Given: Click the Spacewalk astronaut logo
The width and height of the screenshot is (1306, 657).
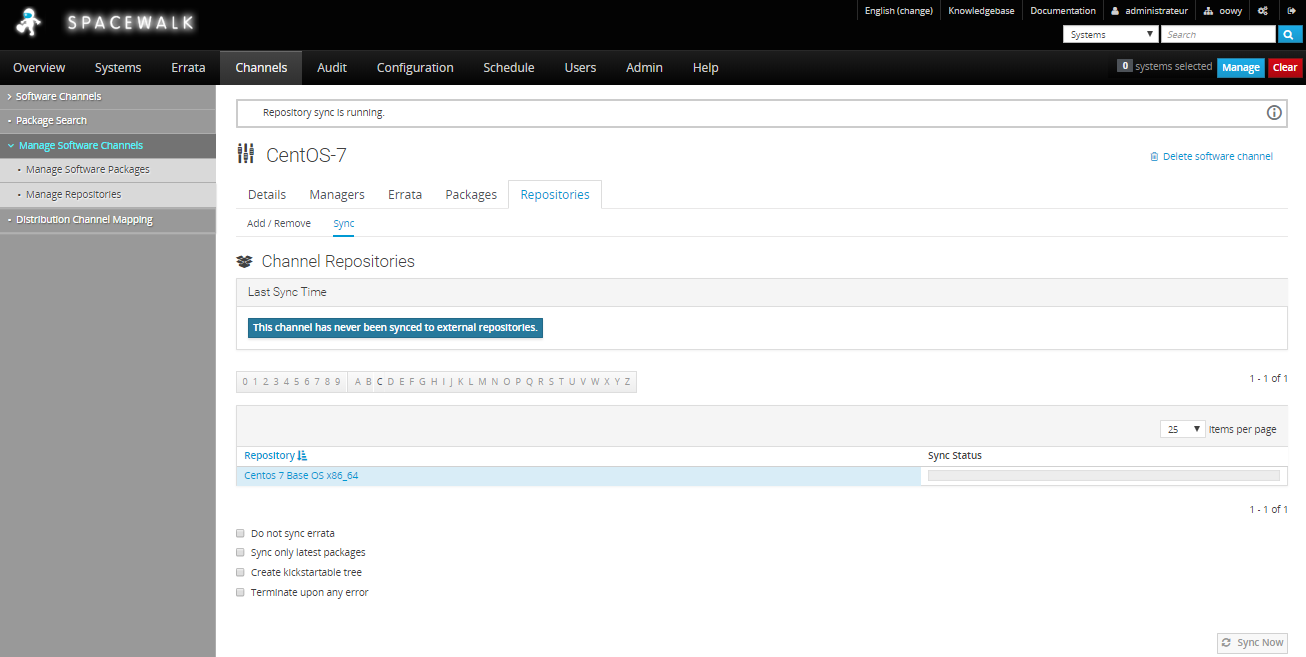Looking at the screenshot, I should (31, 22).
